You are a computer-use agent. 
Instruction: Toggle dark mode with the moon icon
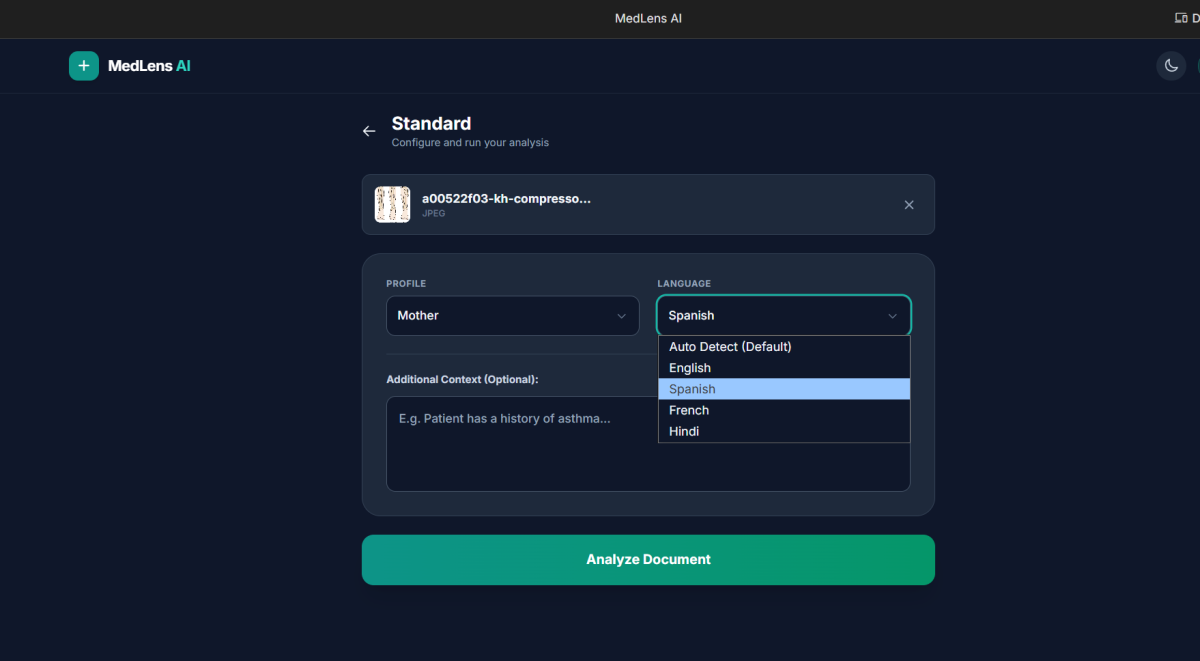pyautogui.click(x=1171, y=66)
